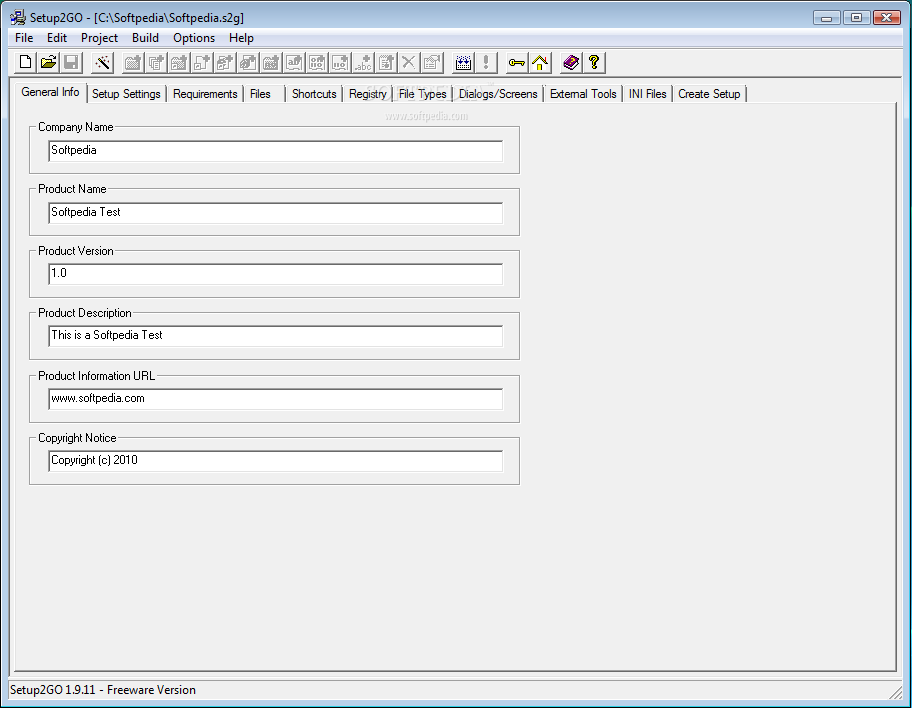Click the grayed-out .abc add icon
Image resolution: width=912 pixels, height=708 pixels.
click(x=363, y=62)
